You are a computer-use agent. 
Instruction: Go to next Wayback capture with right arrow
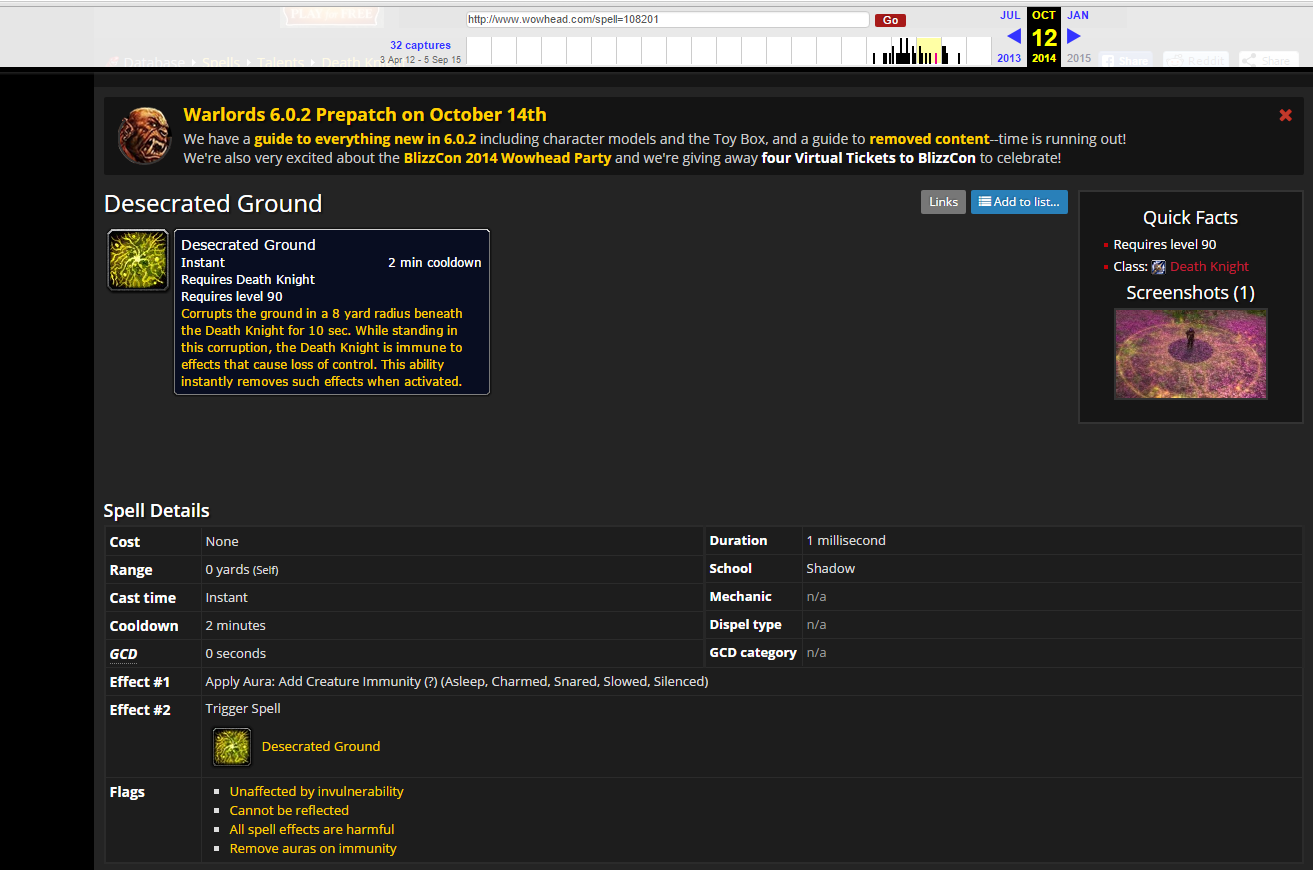1073,36
